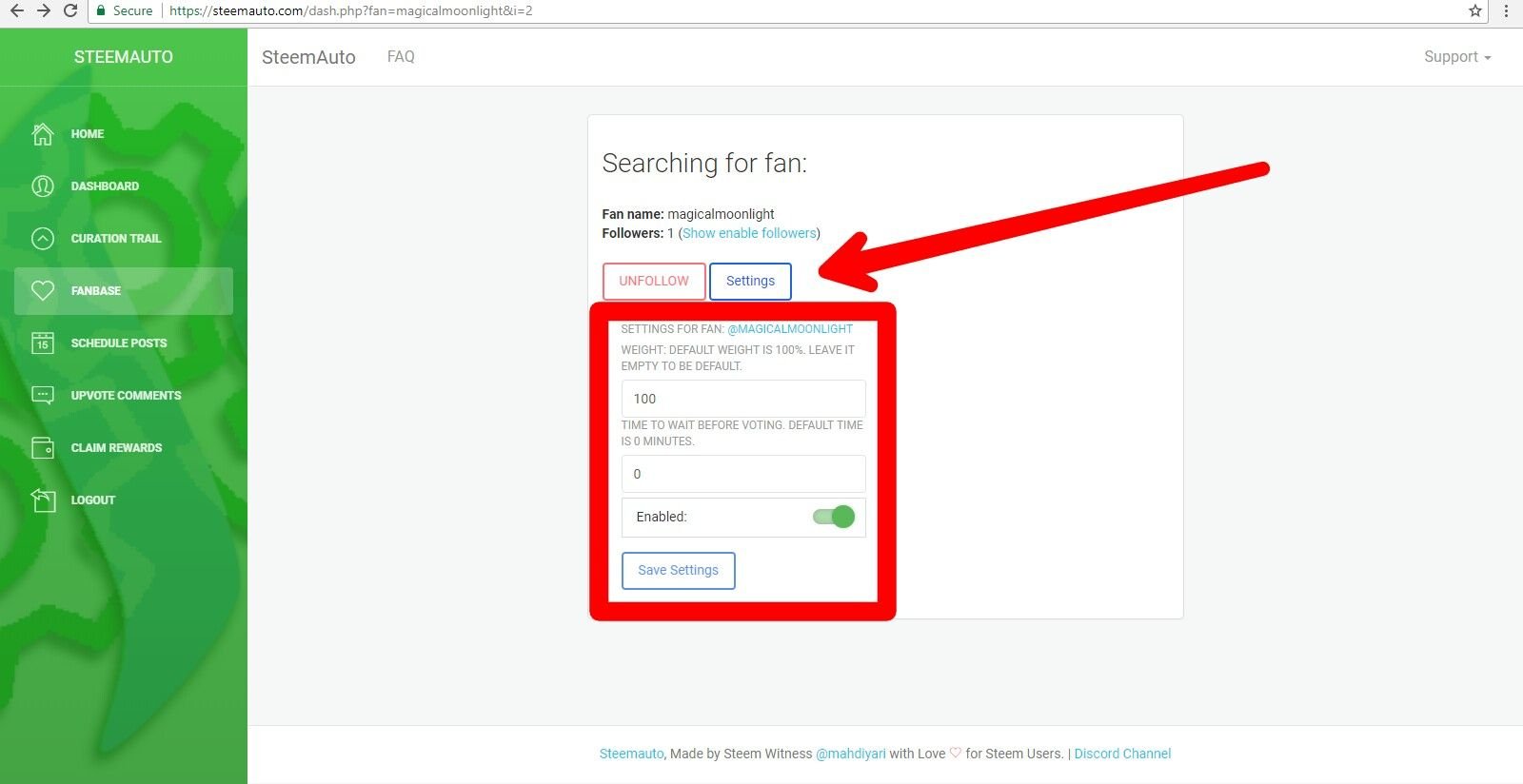Click the Save Settings button
1523x784 pixels.
click(679, 571)
